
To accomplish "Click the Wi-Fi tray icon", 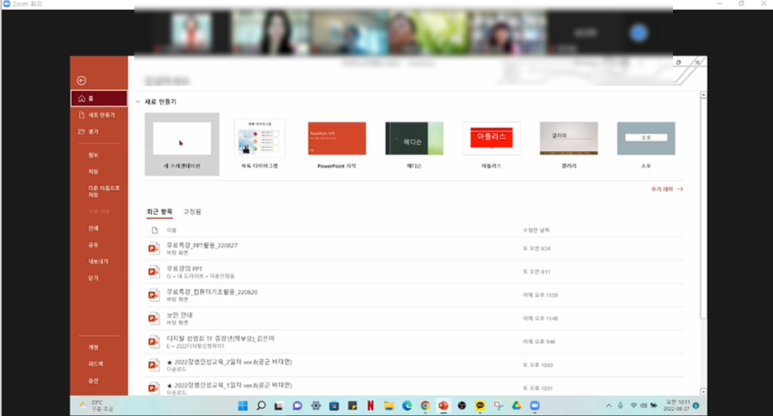I will pos(633,406).
